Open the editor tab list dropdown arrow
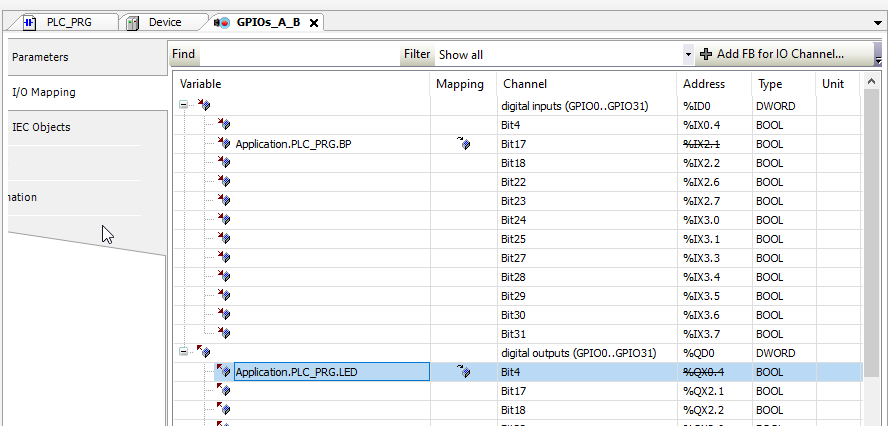 click(878, 23)
